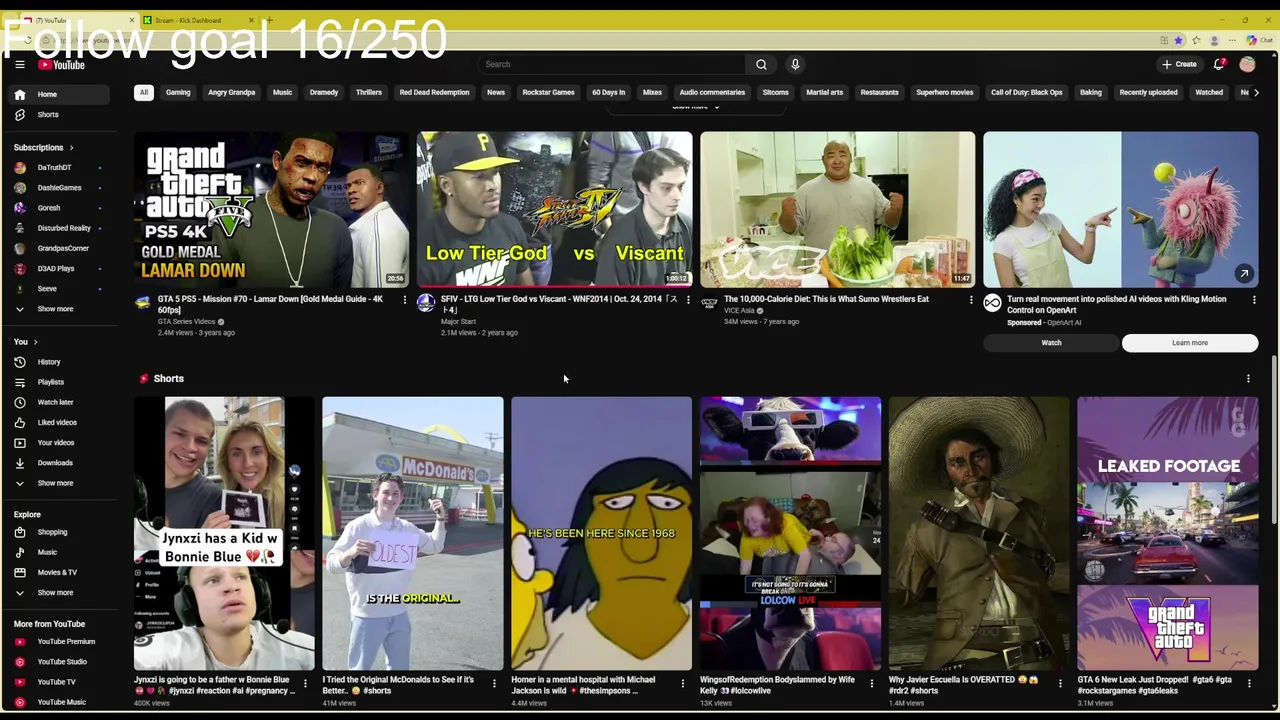Open the McDonald's original short thumbnail
This screenshot has height=720, width=1280.
tap(413, 533)
